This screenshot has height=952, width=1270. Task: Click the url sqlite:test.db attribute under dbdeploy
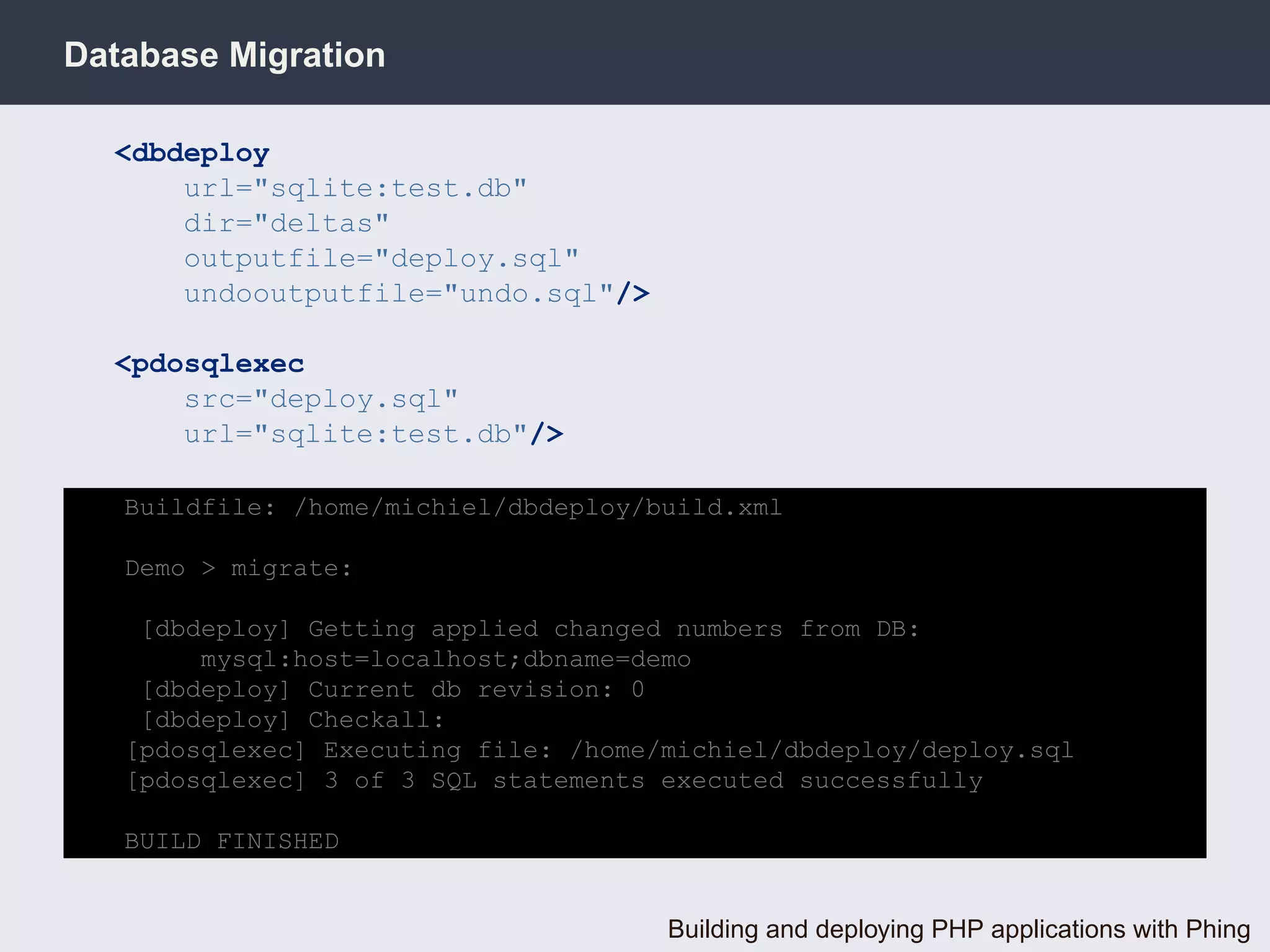pos(355,188)
